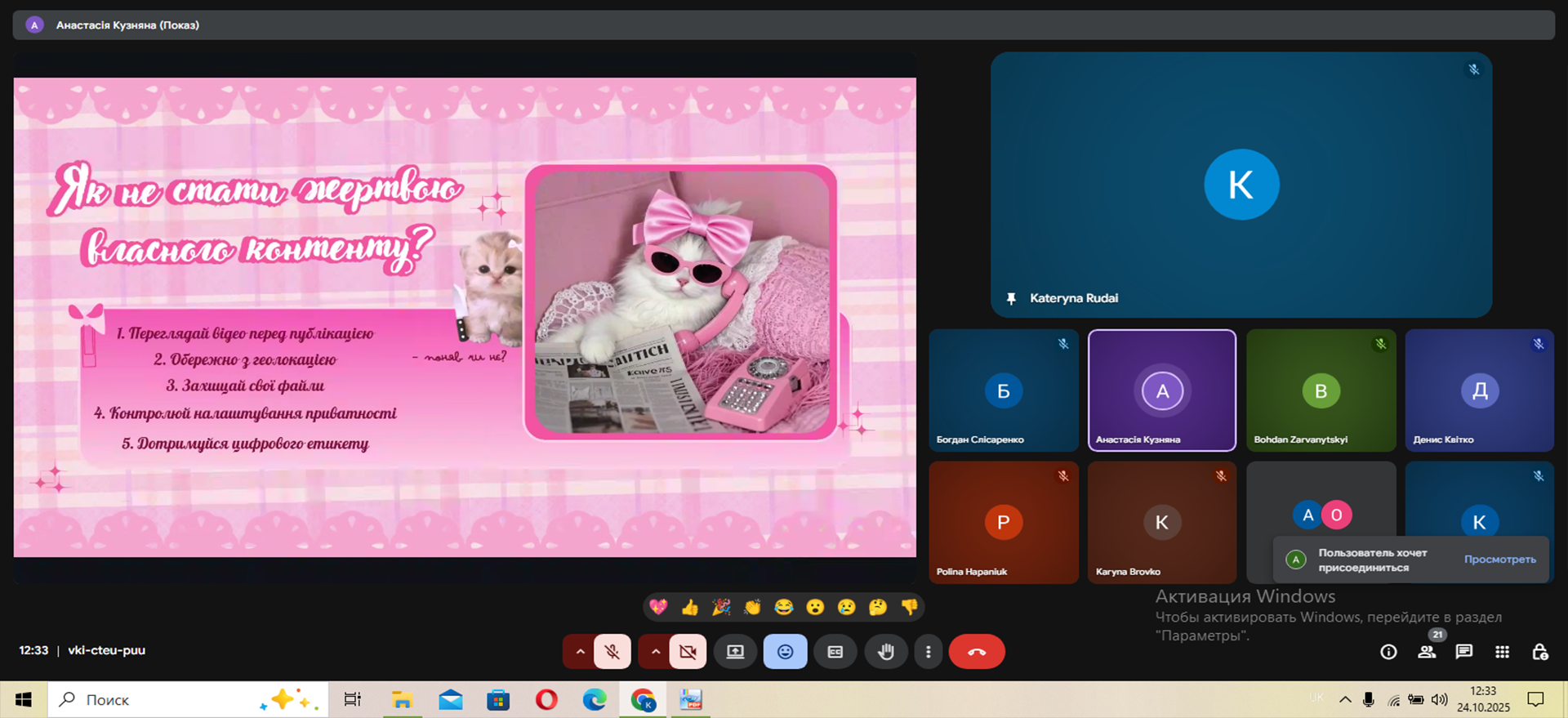Click the present screen icon

tap(735, 652)
